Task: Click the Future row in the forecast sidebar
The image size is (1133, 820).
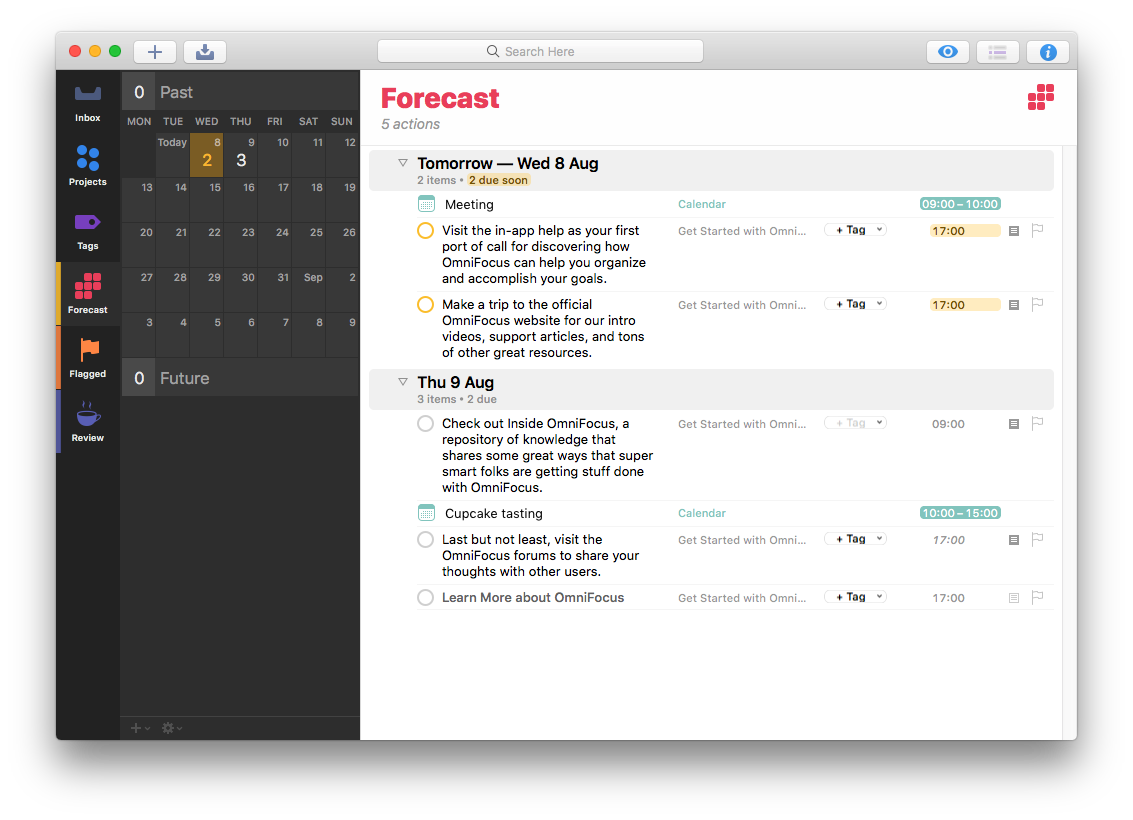Action: point(240,378)
